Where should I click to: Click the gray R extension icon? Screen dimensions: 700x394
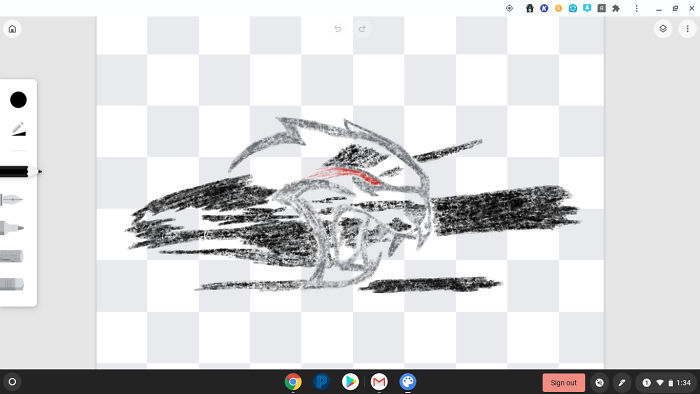pyautogui.click(x=602, y=8)
